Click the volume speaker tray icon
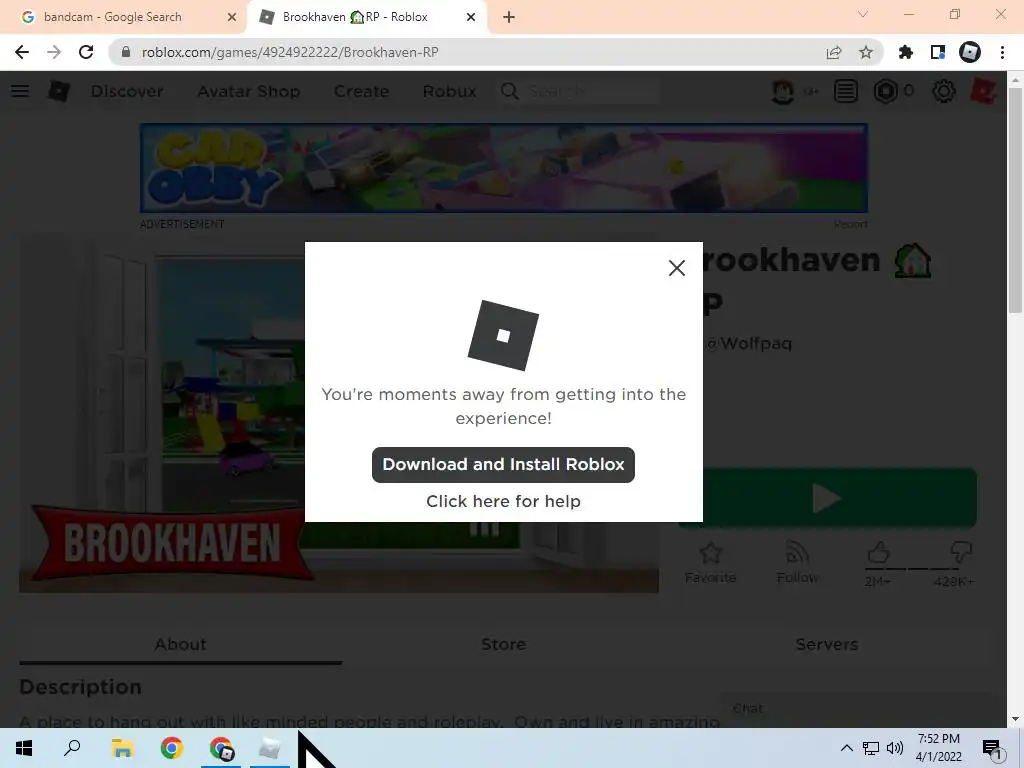 pos(895,748)
